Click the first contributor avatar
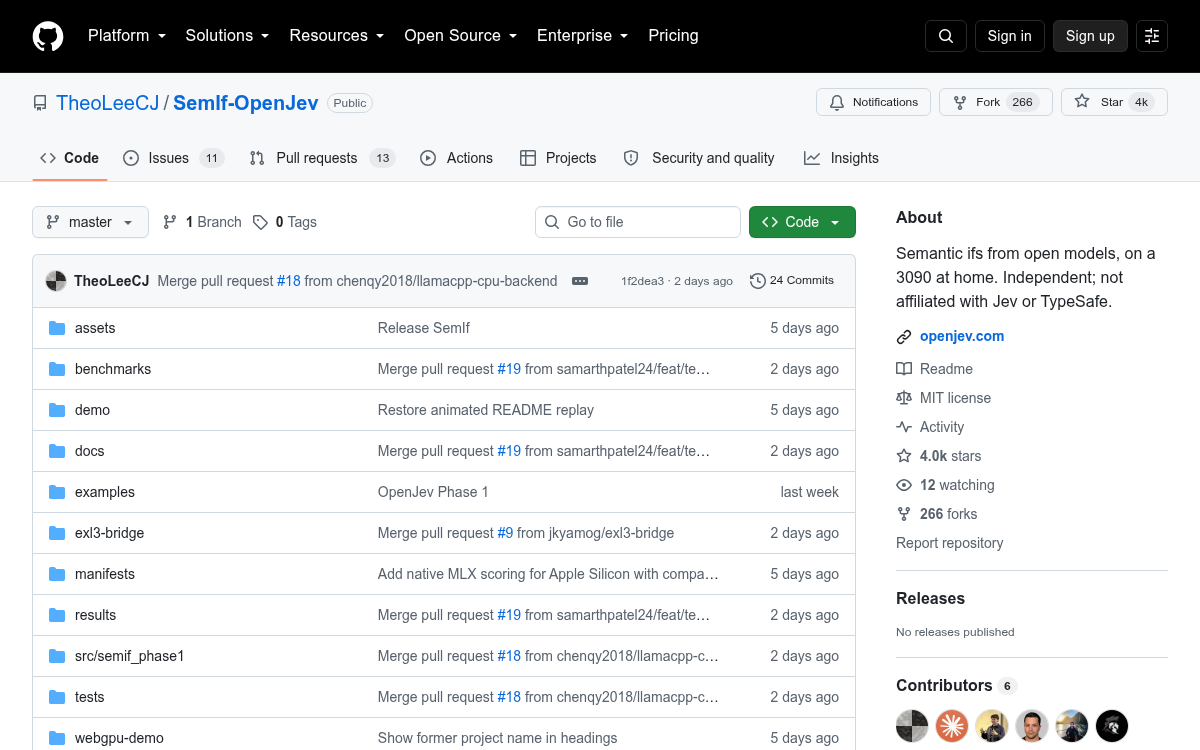1200x750 pixels. [912, 726]
